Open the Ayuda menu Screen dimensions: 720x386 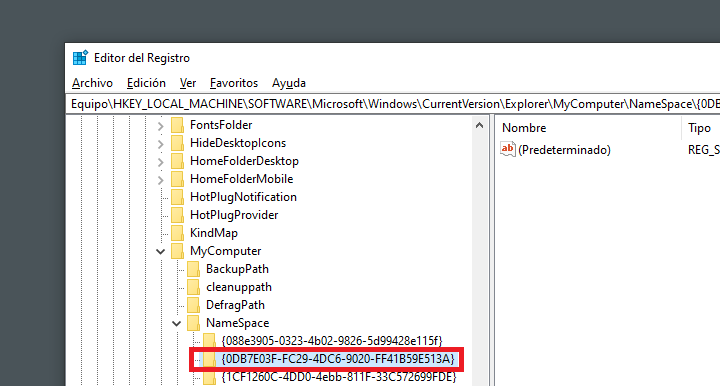(x=289, y=83)
